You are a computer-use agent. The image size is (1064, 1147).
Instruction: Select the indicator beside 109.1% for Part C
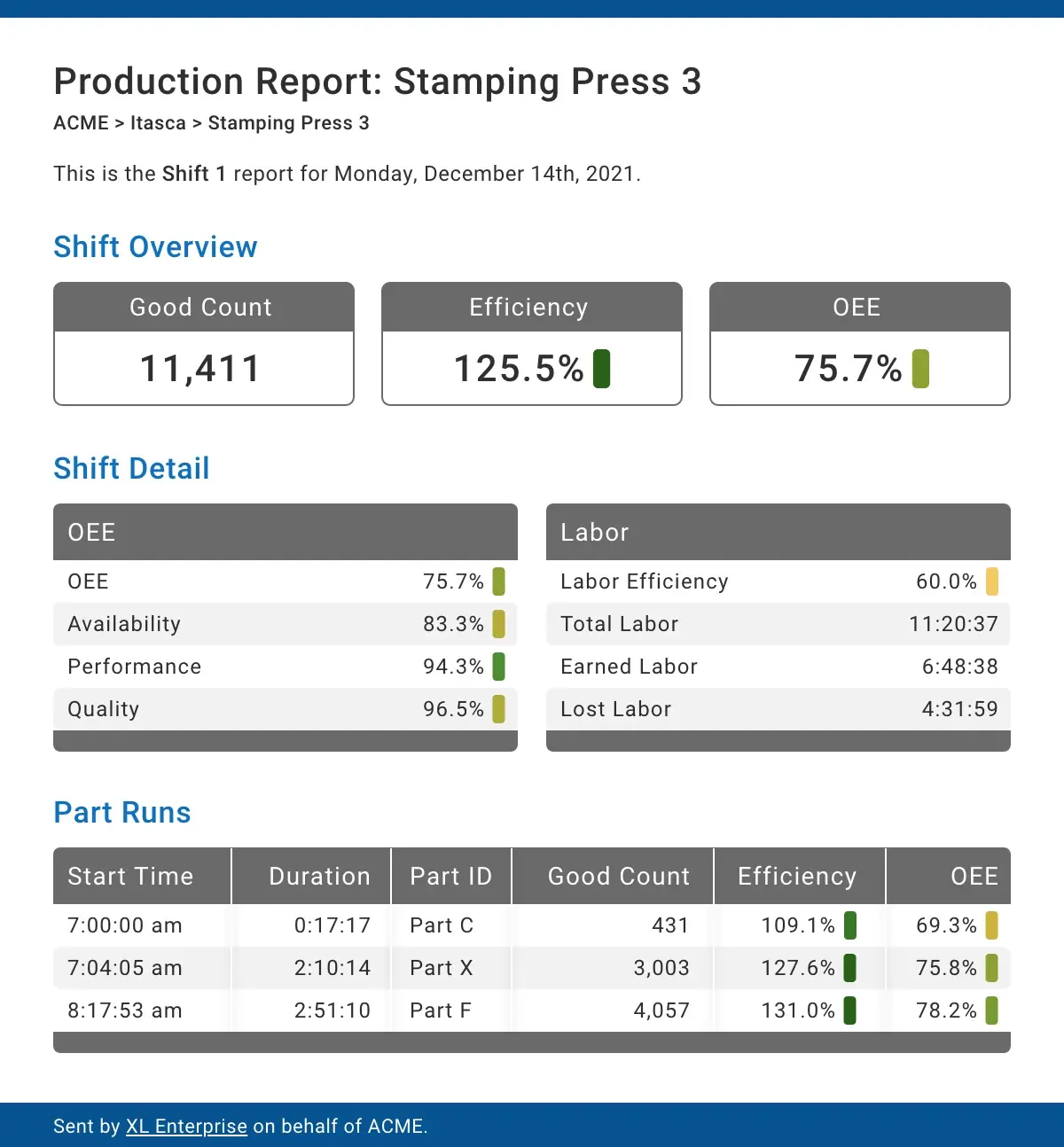tap(849, 925)
